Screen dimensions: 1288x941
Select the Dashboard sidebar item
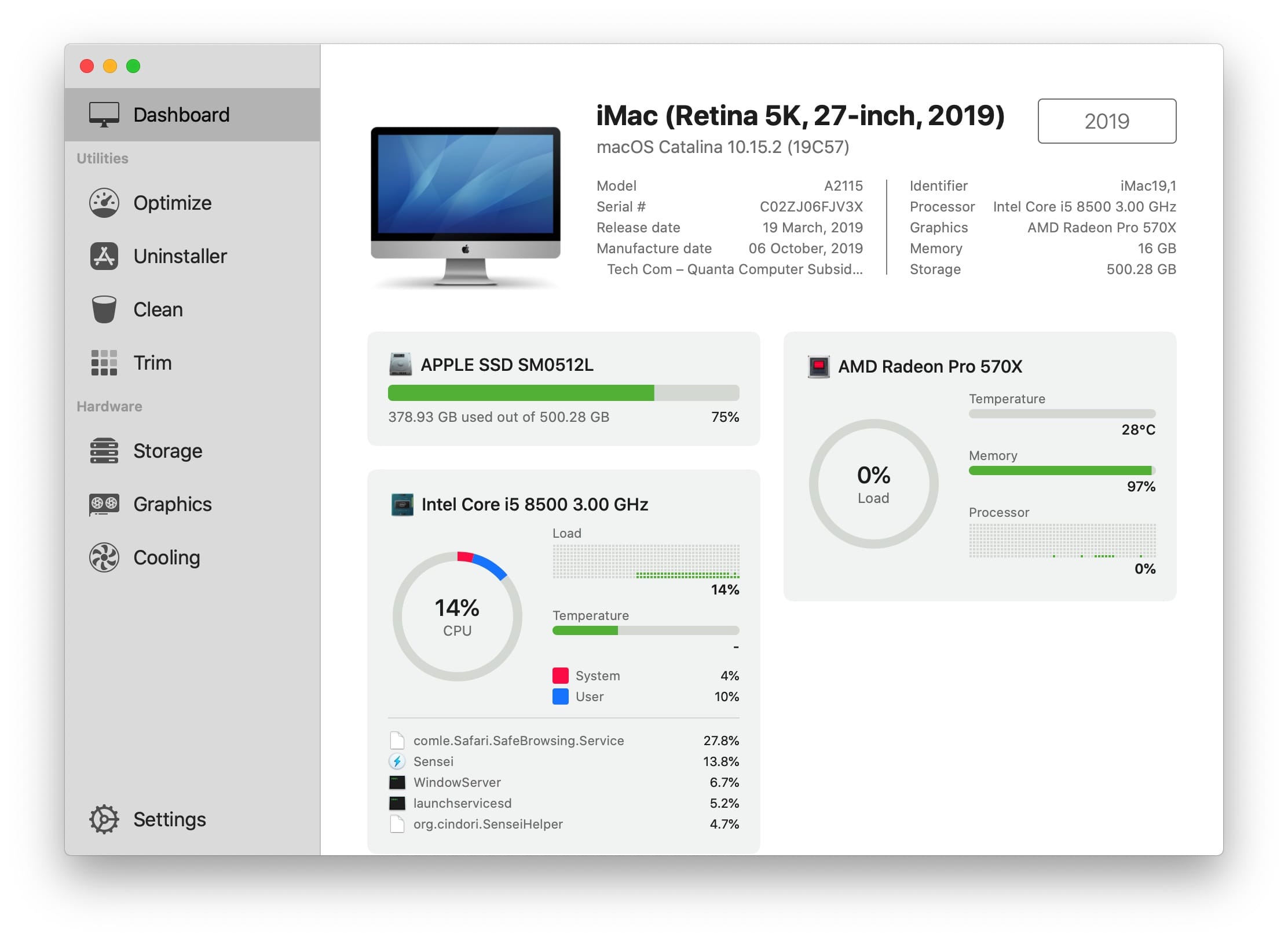pyautogui.click(x=192, y=115)
